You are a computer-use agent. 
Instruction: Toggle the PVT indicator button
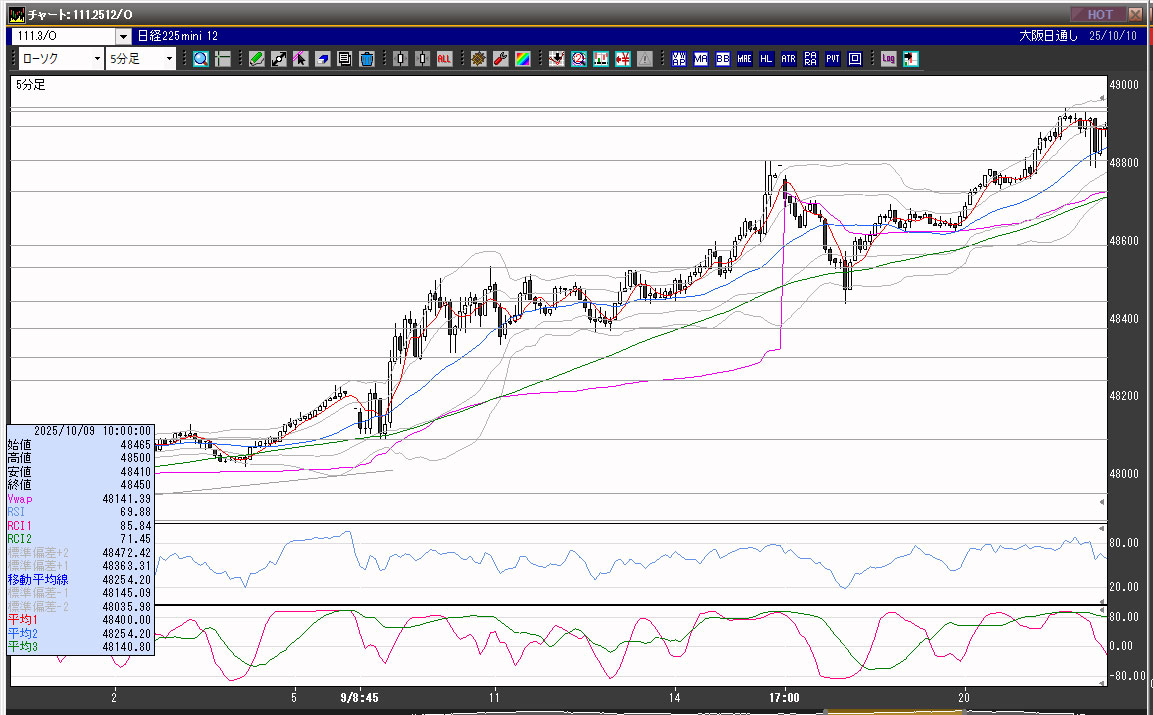pyautogui.click(x=833, y=59)
